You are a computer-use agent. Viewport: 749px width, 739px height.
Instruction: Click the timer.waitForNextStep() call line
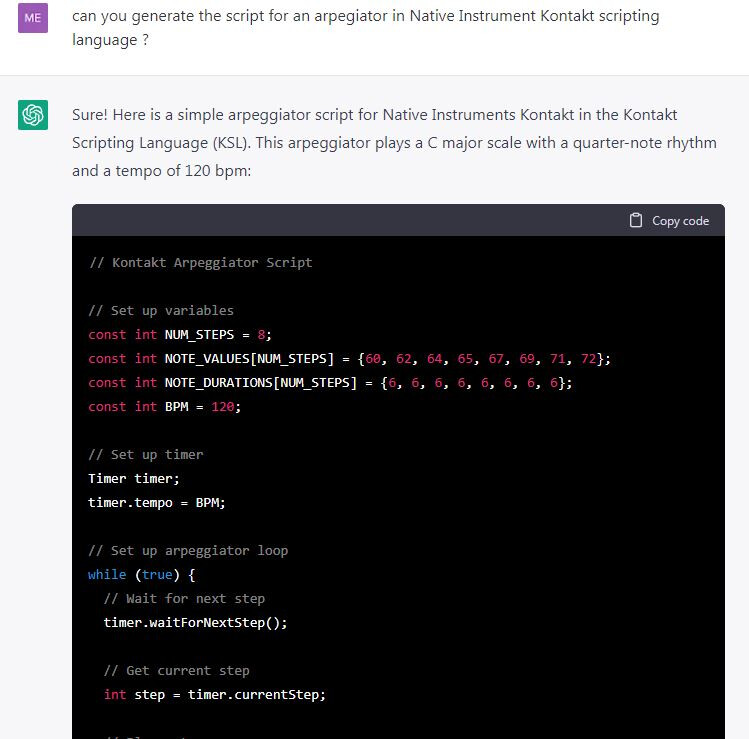(x=195, y=623)
